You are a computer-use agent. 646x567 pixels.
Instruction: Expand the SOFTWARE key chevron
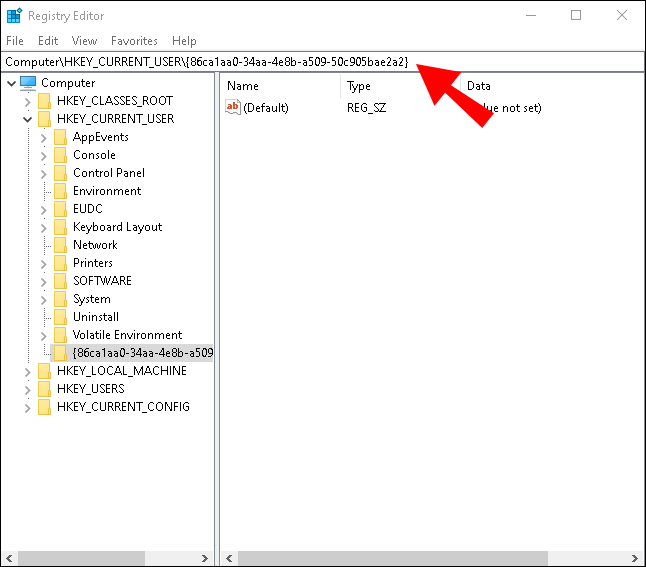pyautogui.click(x=44, y=282)
